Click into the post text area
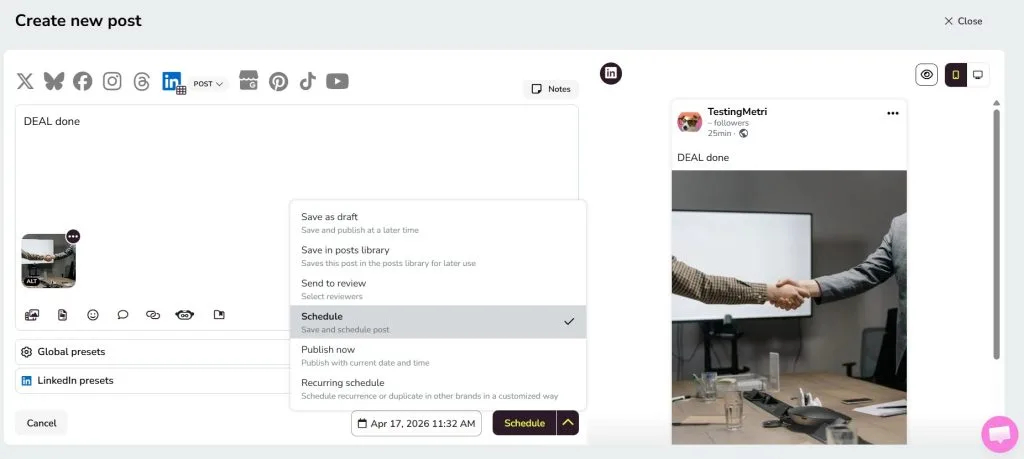 coord(296,166)
